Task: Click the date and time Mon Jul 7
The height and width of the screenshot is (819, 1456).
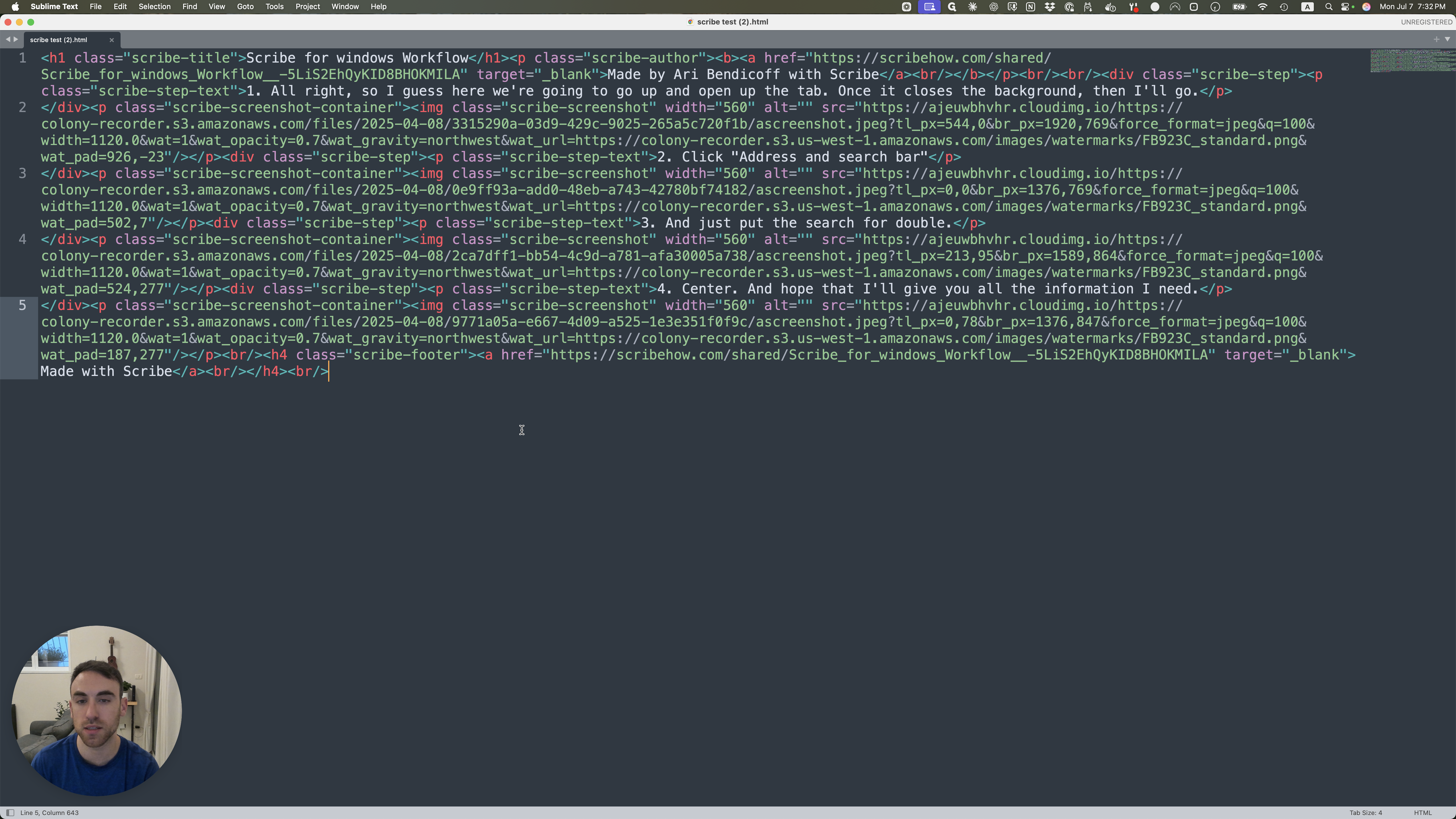Action: pyautogui.click(x=1412, y=7)
